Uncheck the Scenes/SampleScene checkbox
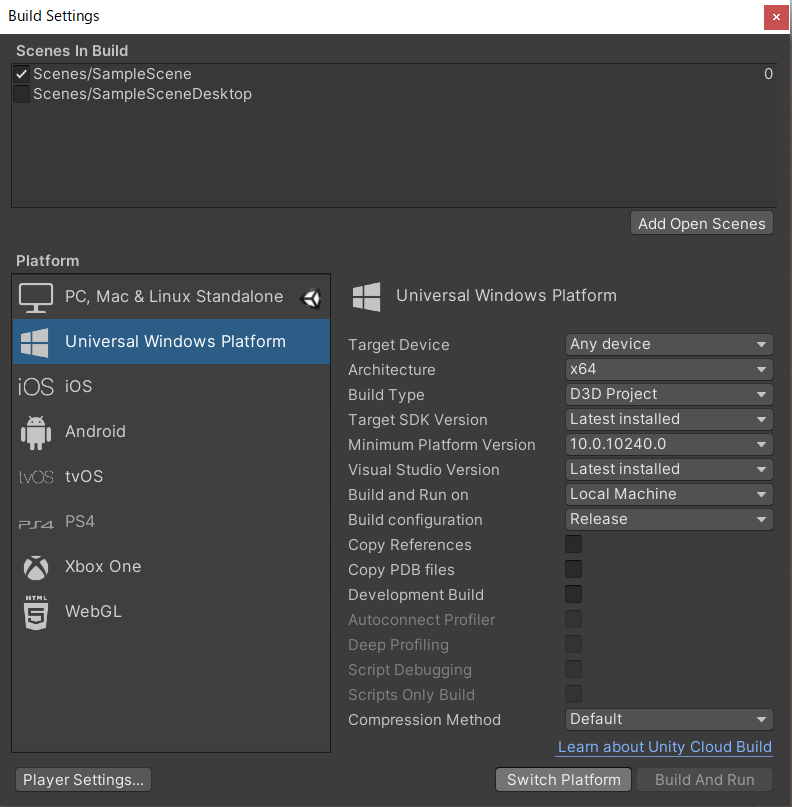This screenshot has height=807, width=792. click(21, 74)
